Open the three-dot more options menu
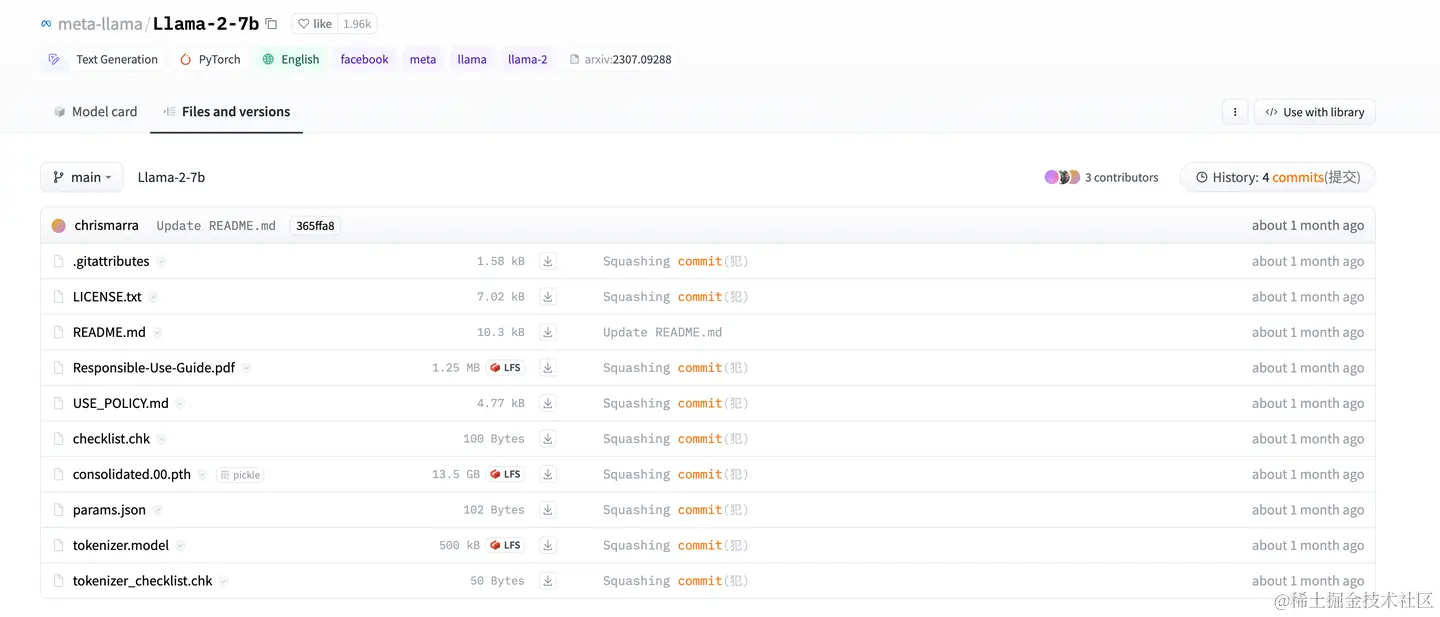The height and width of the screenshot is (617, 1440). coord(1235,112)
